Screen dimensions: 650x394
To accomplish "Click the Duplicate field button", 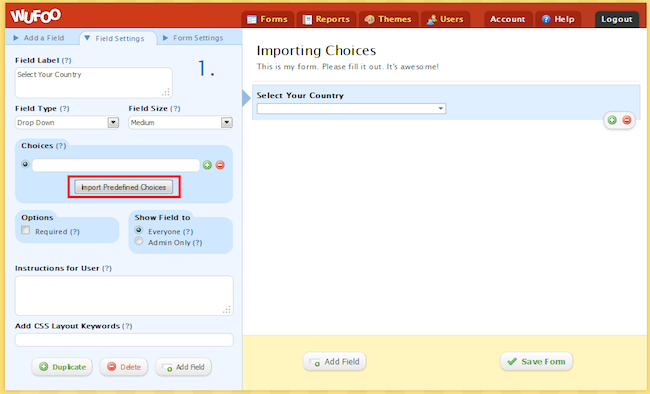I will [62, 367].
